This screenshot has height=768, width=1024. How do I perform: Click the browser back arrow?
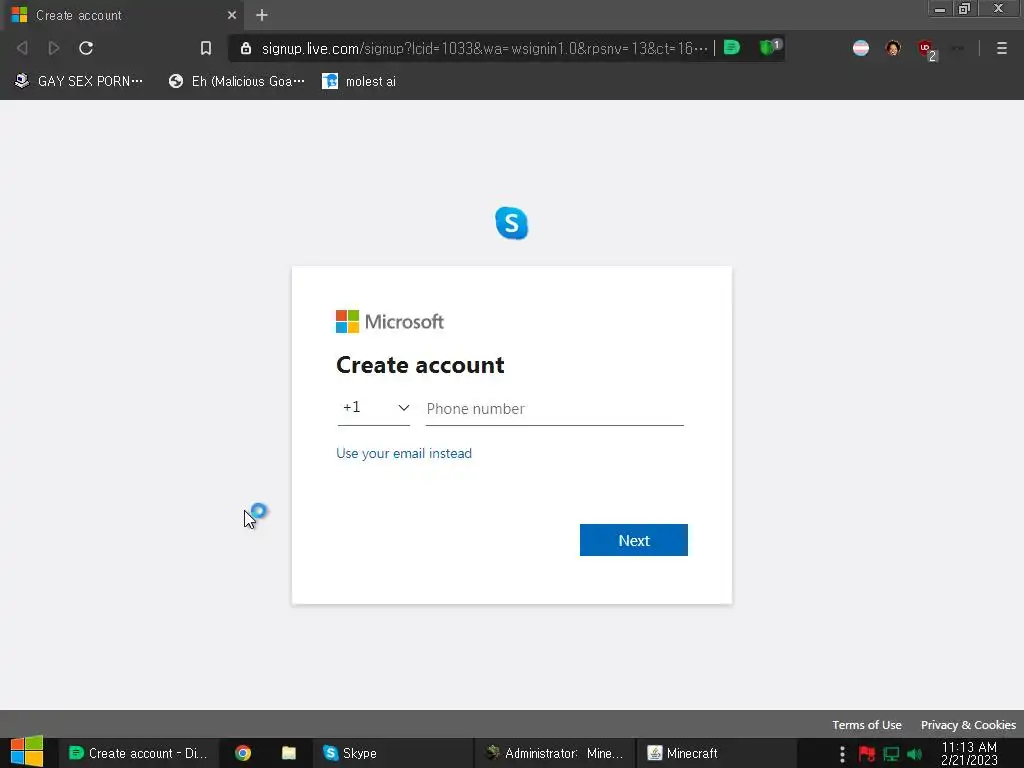(x=22, y=48)
